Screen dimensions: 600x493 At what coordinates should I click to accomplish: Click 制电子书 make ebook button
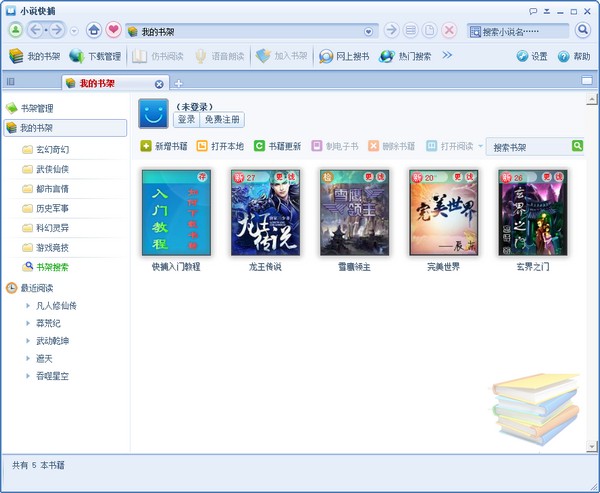(335, 146)
